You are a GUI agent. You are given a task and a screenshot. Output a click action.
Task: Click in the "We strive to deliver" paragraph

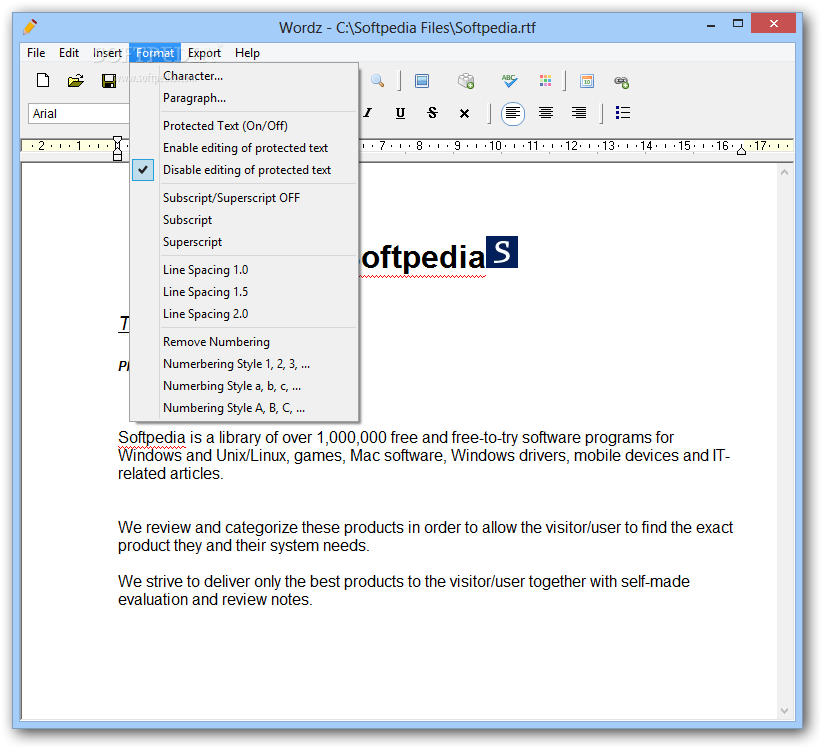pyautogui.click(x=404, y=590)
